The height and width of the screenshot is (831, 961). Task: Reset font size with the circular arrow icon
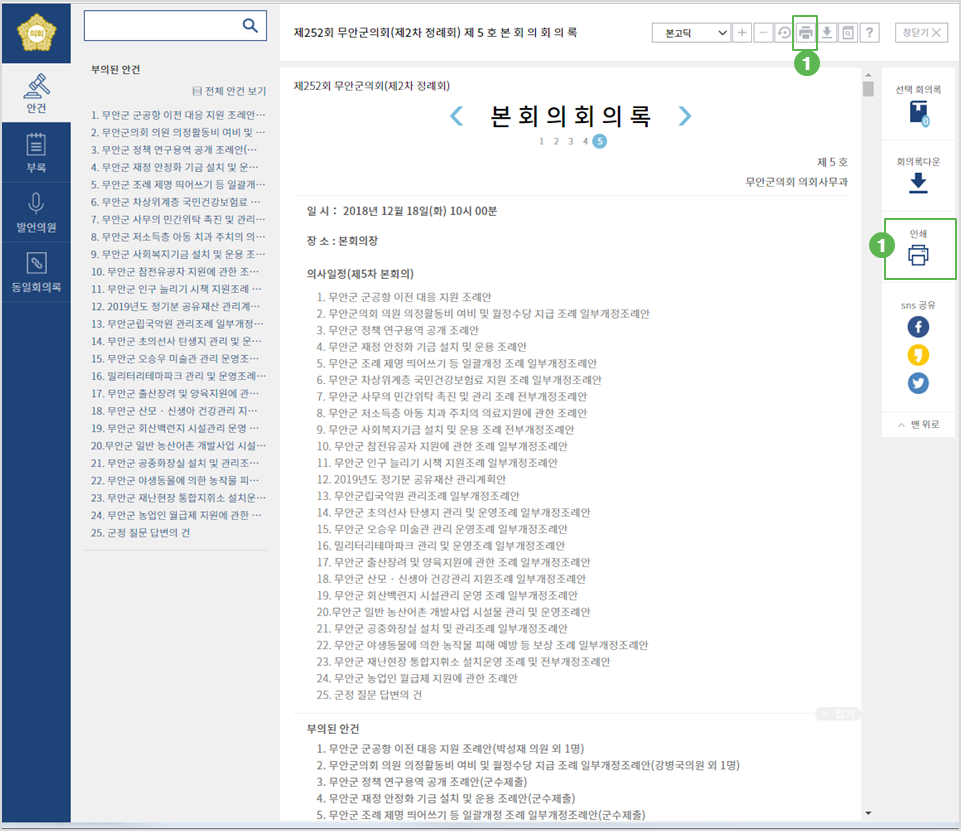point(784,32)
